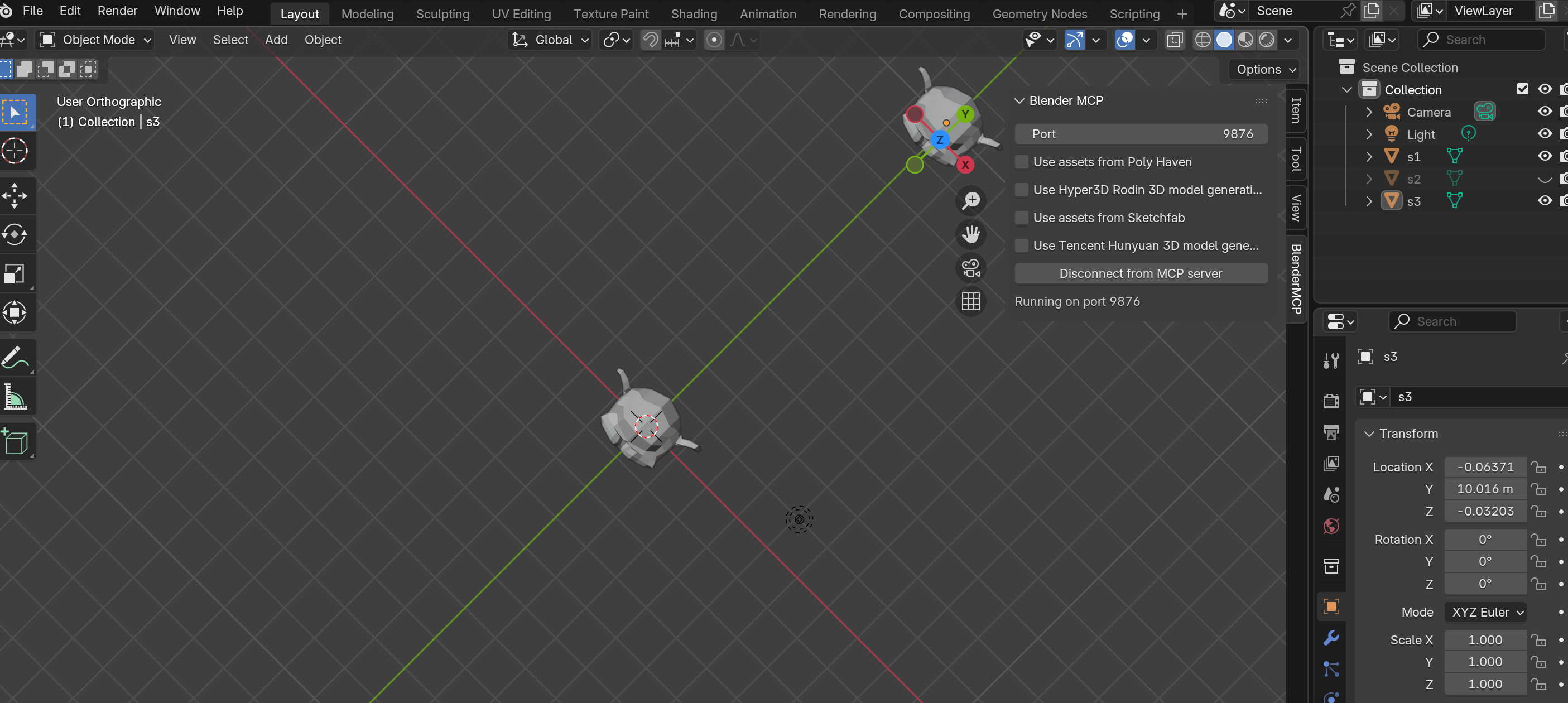Select the Scale tool

coord(16,273)
